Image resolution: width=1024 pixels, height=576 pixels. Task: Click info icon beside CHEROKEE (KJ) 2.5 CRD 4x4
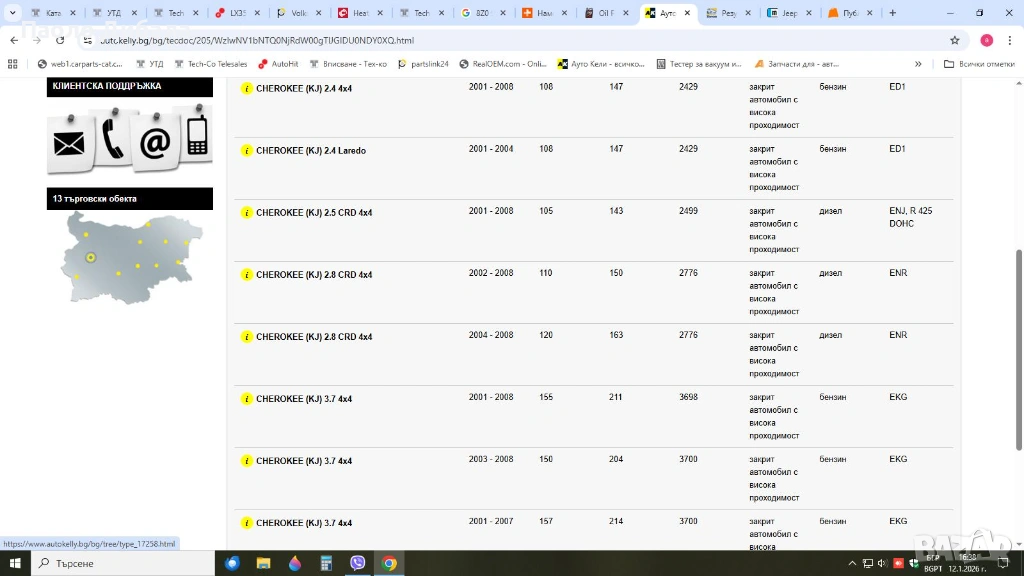[x=246, y=213]
